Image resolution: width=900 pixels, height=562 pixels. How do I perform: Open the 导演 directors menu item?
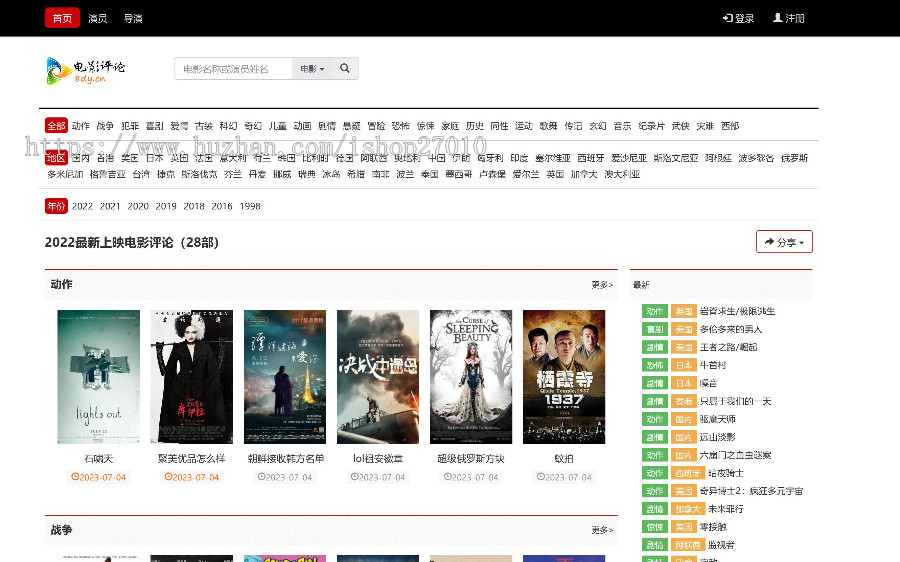[x=133, y=18]
